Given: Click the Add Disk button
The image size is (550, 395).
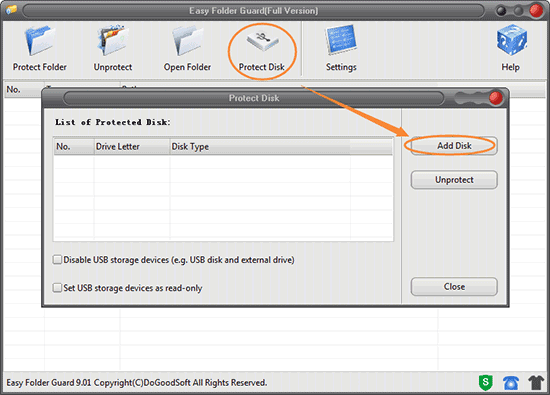Looking at the screenshot, I should 454,146.
